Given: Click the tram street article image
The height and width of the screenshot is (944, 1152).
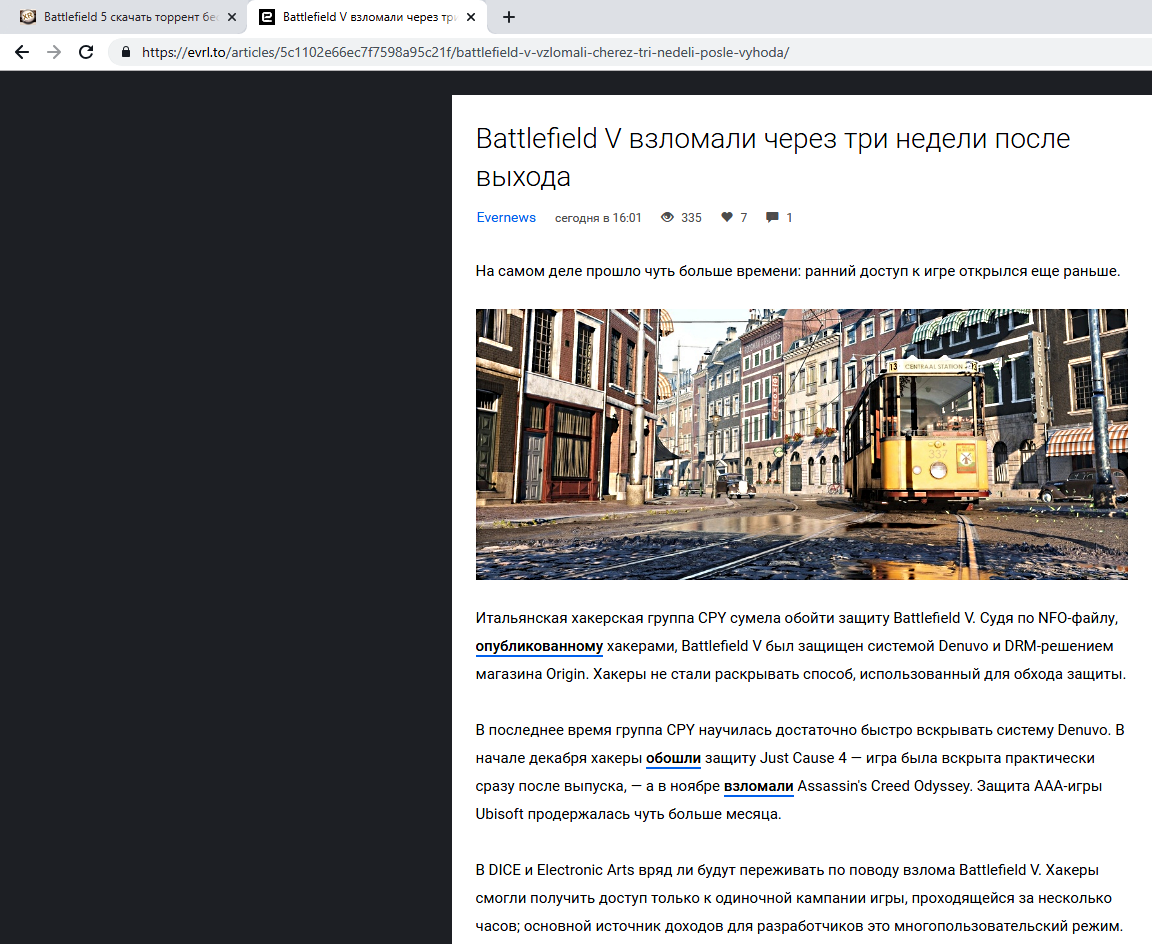Looking at the screenshot, I should point(802,444).
